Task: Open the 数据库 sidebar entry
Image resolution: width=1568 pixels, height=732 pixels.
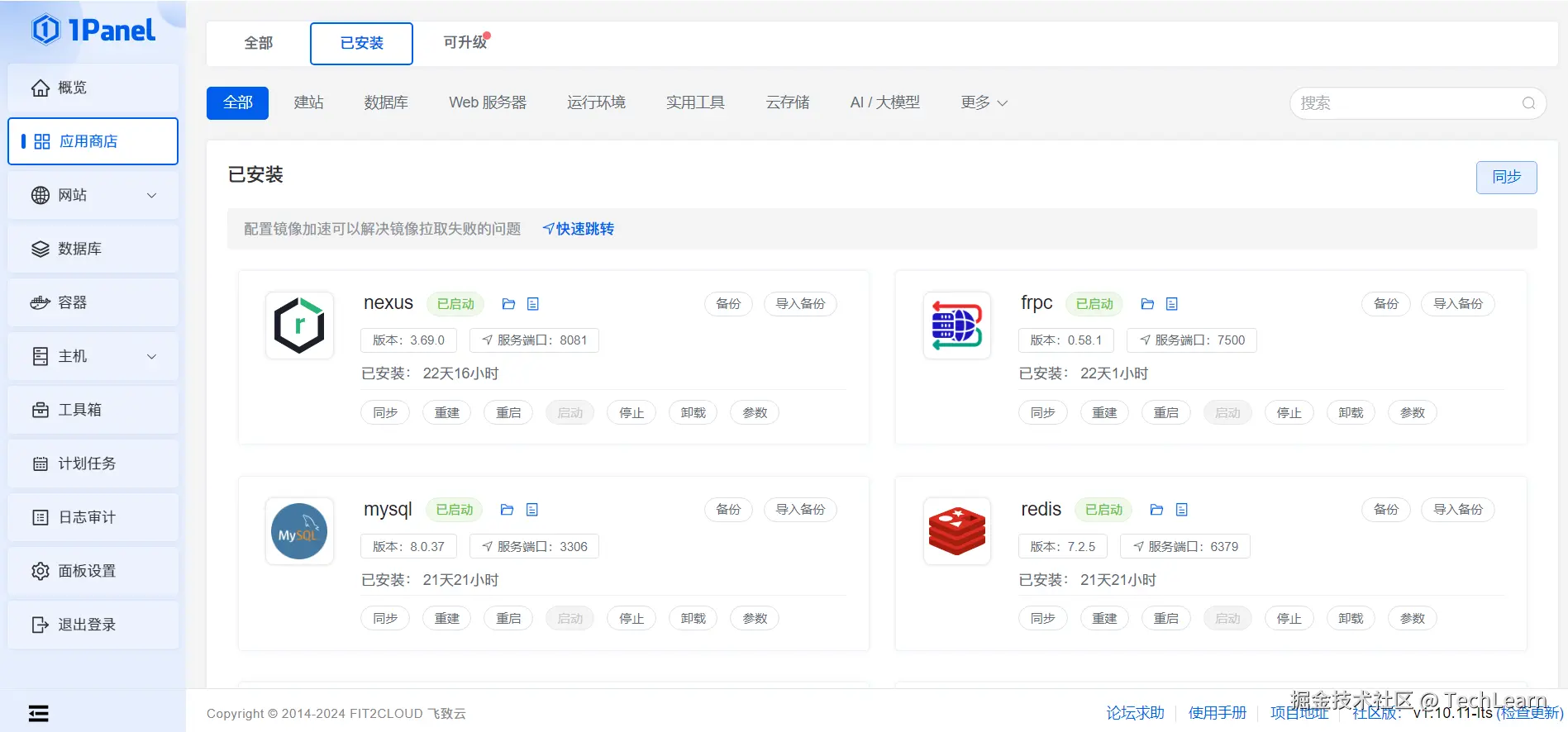Action: [93, 249]
